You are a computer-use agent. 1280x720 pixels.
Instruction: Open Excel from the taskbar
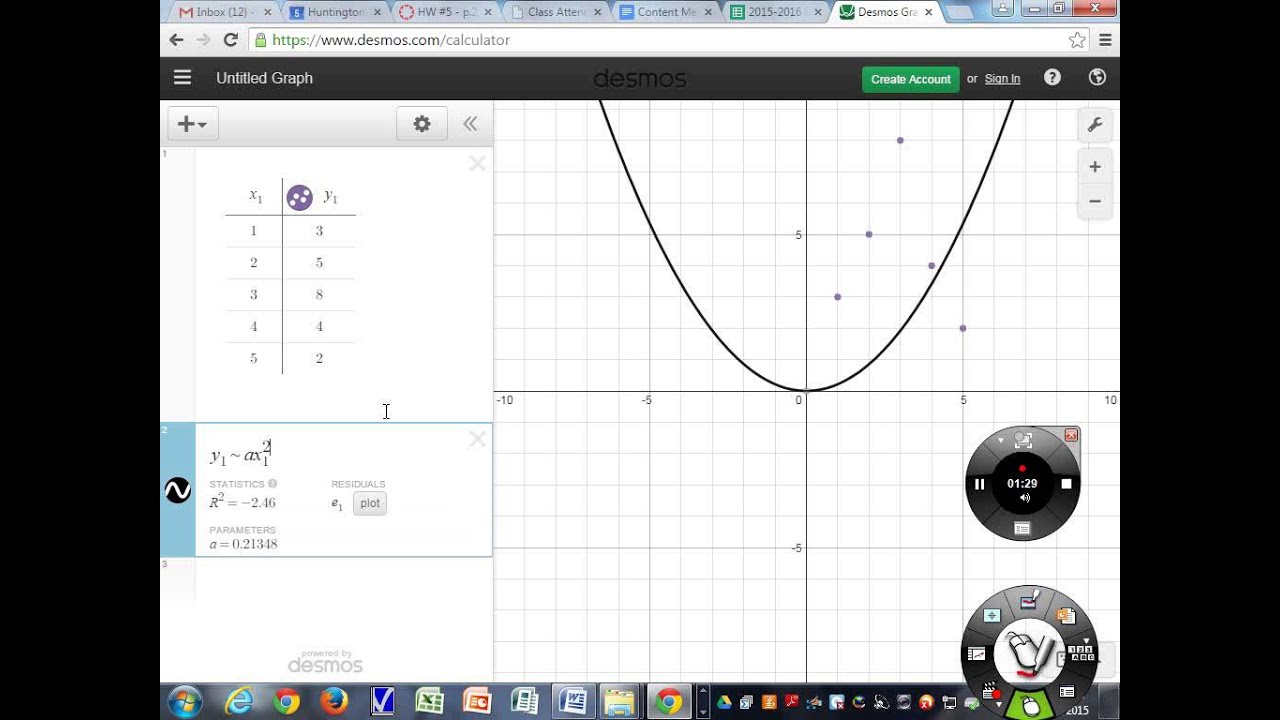pyautogui.click(x=430, y=702)
